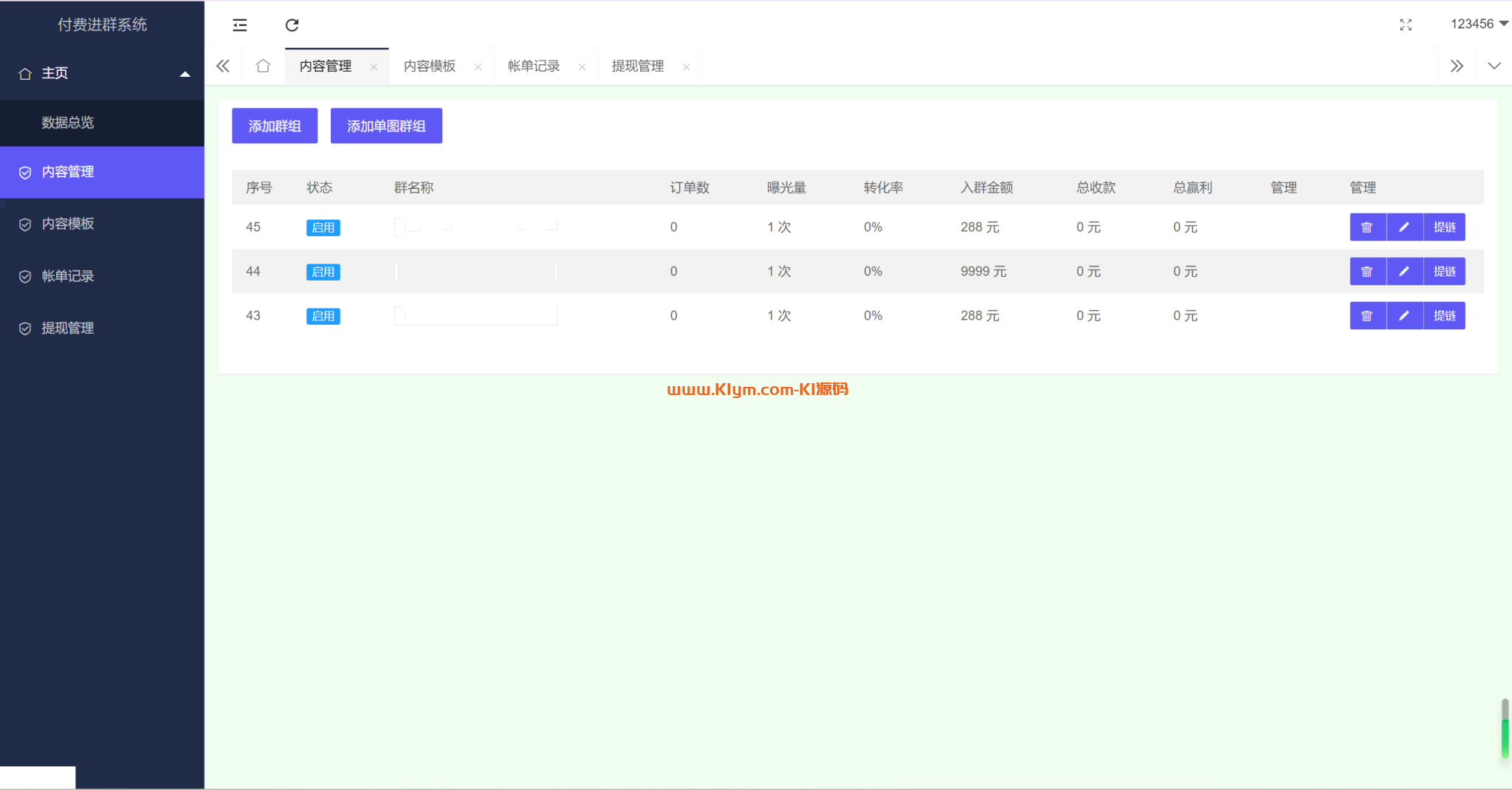The height and width of the screenshot is (790, 1512).
Task: Delete row 43 using trash icon
Action: click(x=1367, y=316)
